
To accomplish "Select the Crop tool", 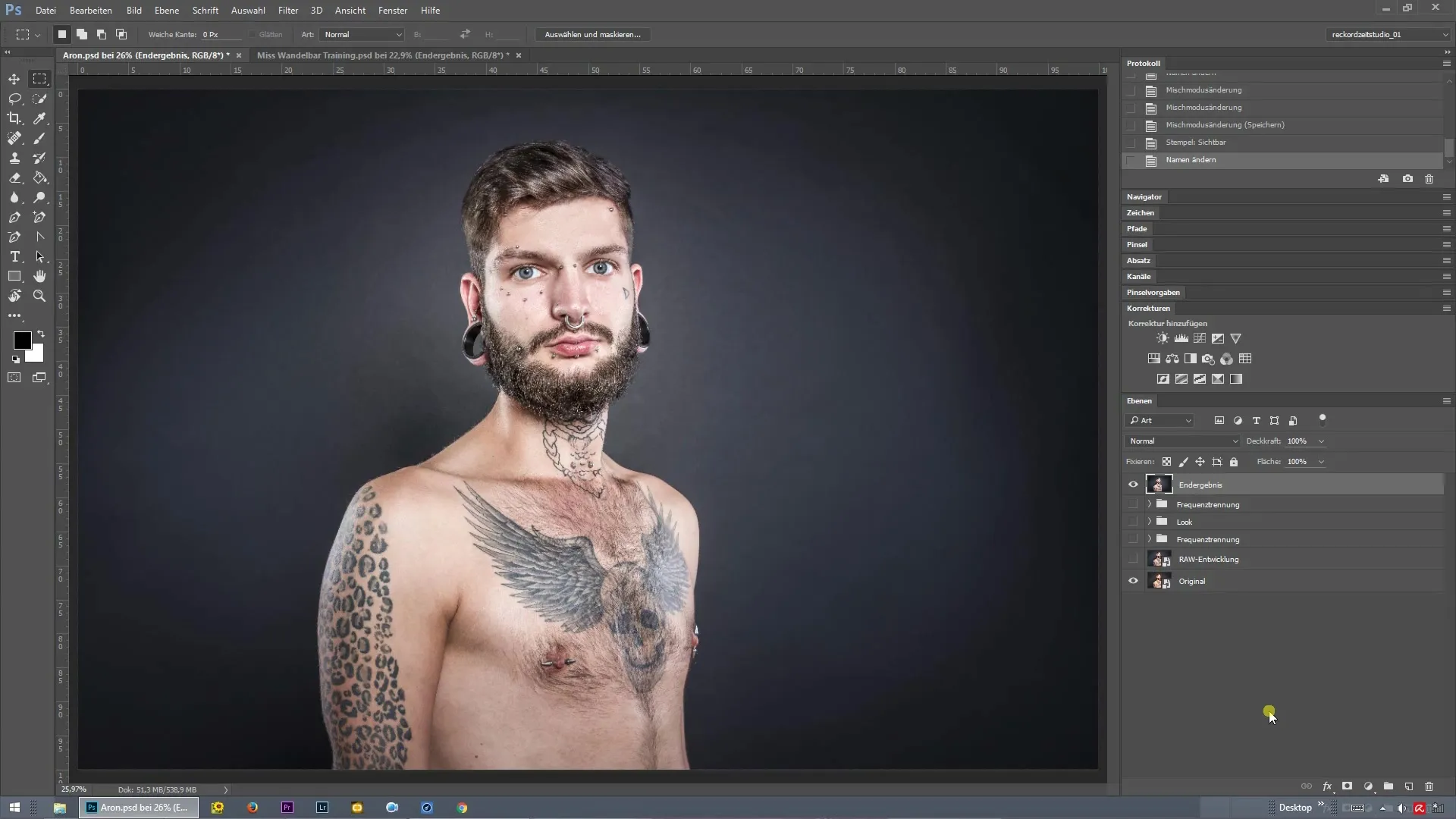I will tap(14, 118).
